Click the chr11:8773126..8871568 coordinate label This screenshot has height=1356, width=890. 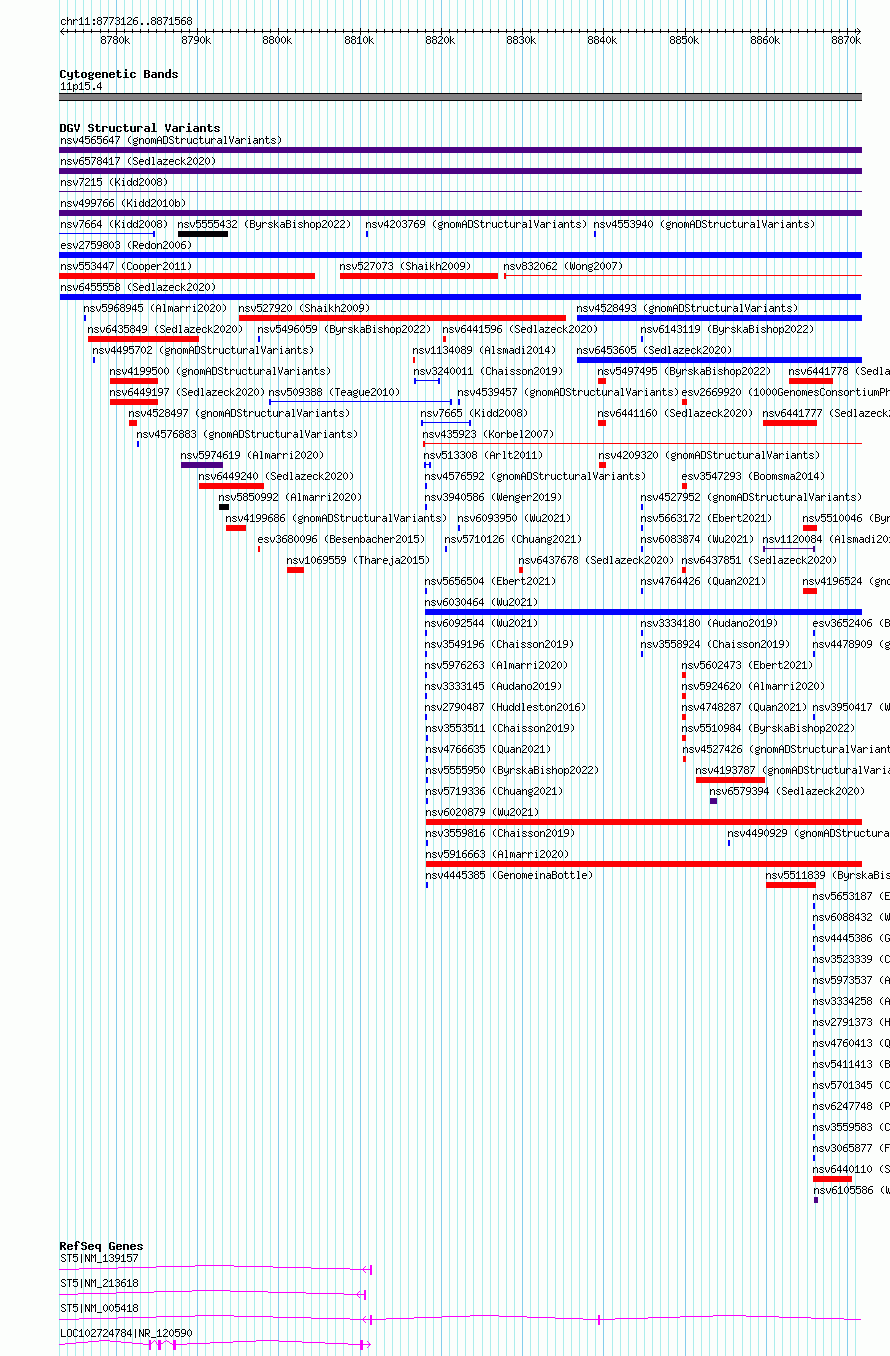click(x=126, y=21)
